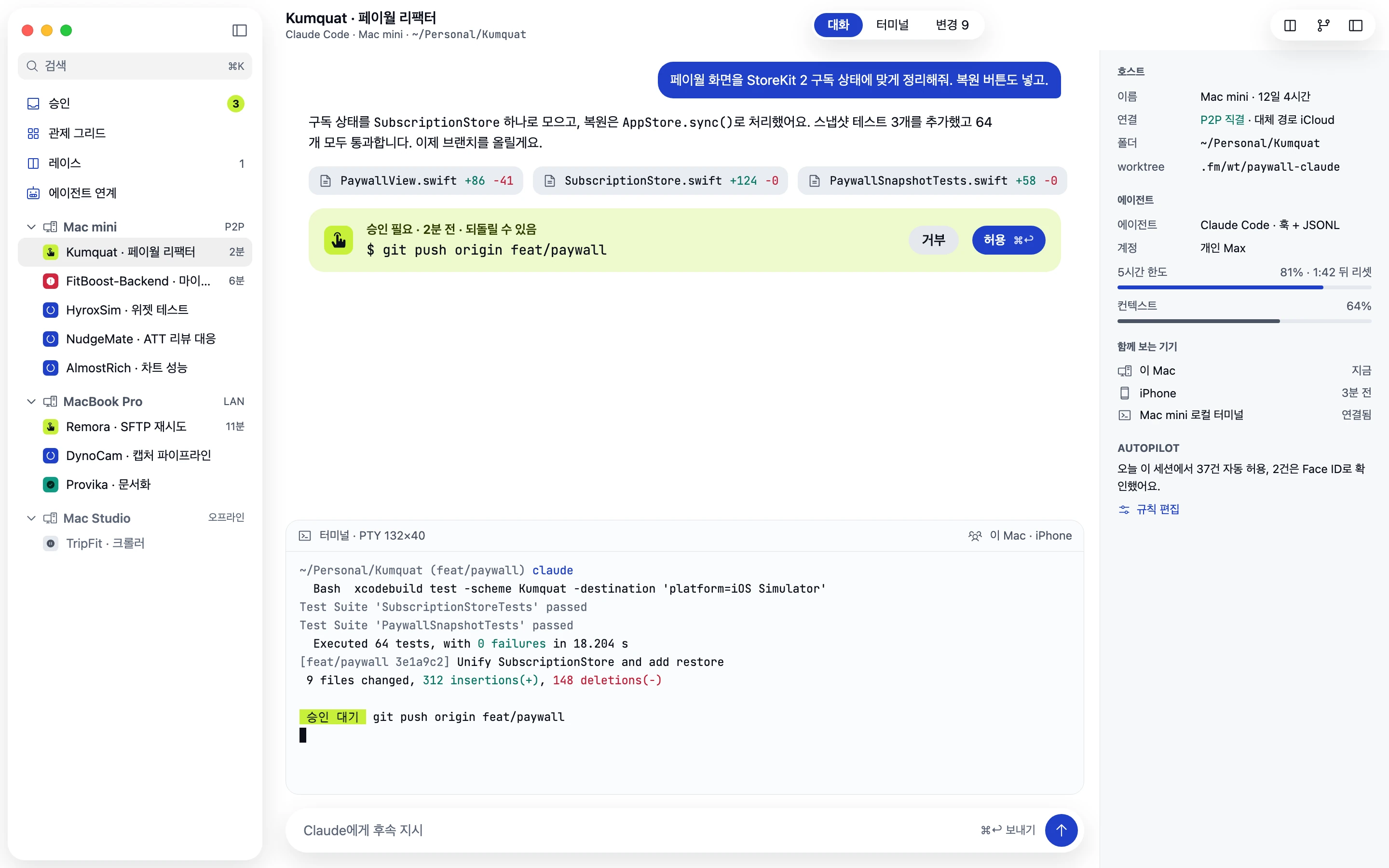Click the 허용 approve button

click(1008, 240)
